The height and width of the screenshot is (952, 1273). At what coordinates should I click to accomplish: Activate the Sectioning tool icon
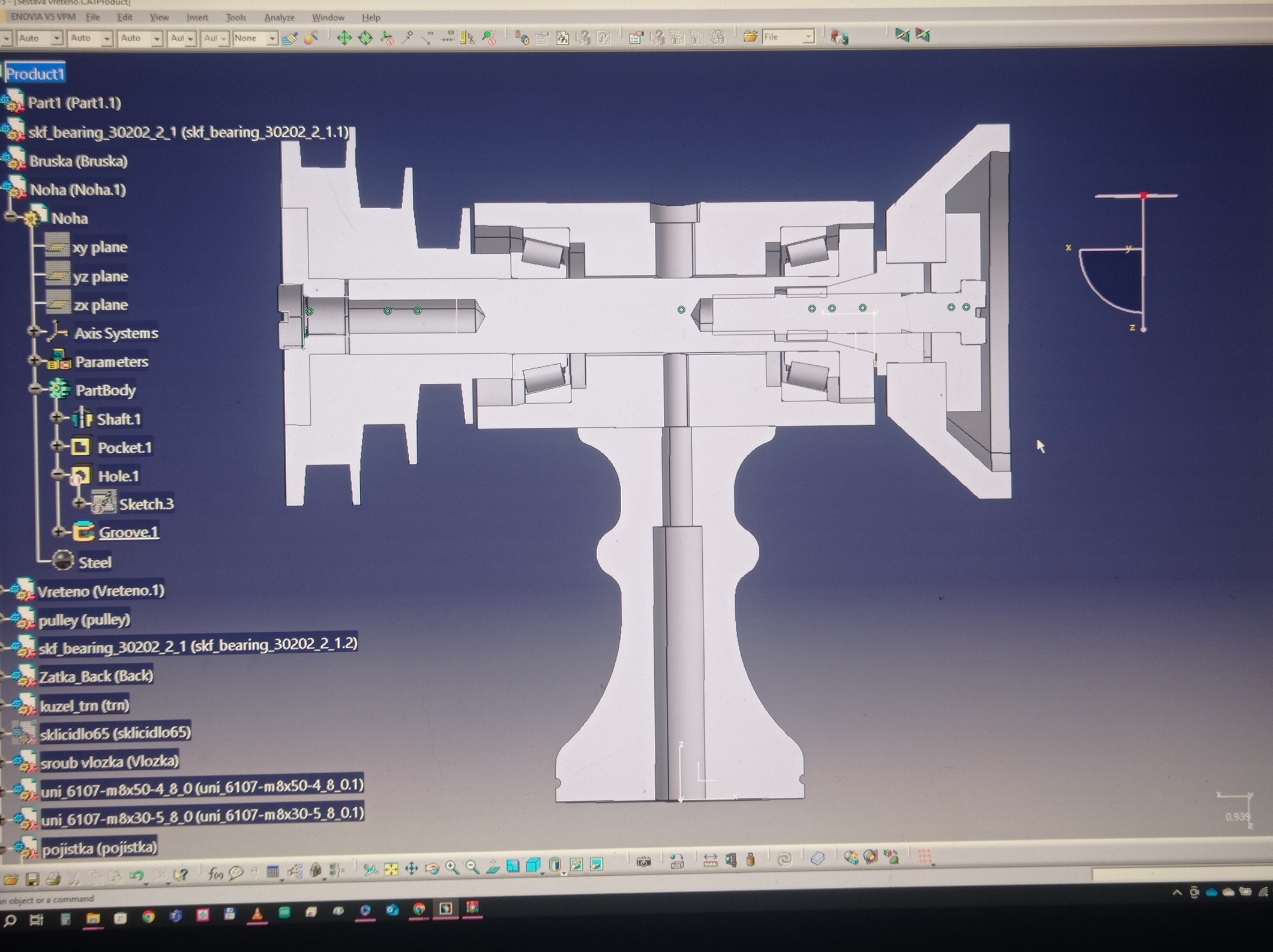pyautogui.click(x=870, y=857)
